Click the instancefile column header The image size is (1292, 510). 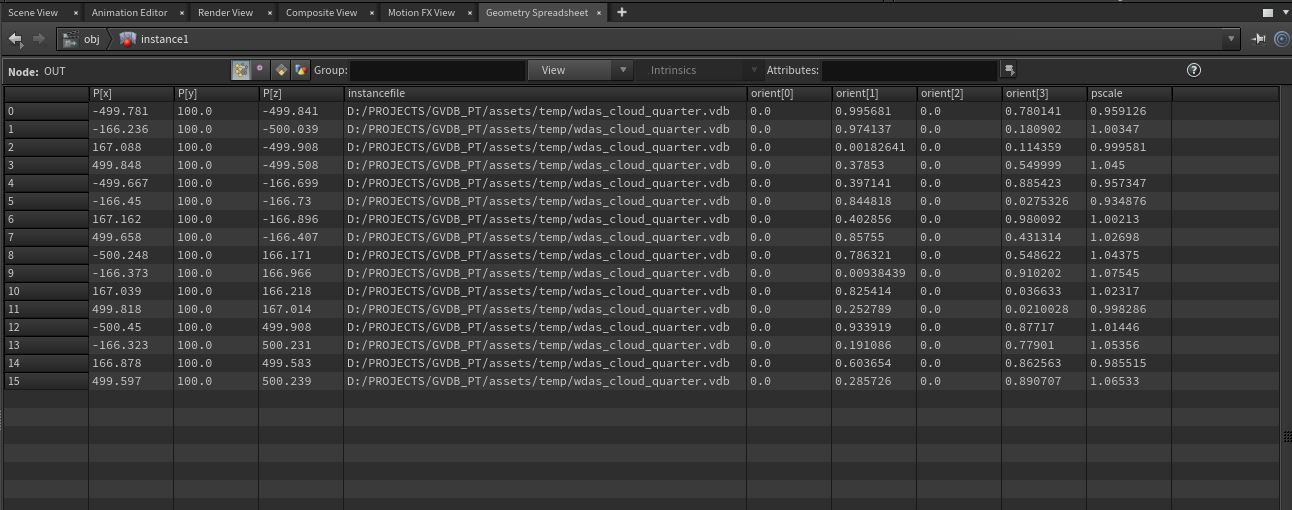tap(544, 93)
